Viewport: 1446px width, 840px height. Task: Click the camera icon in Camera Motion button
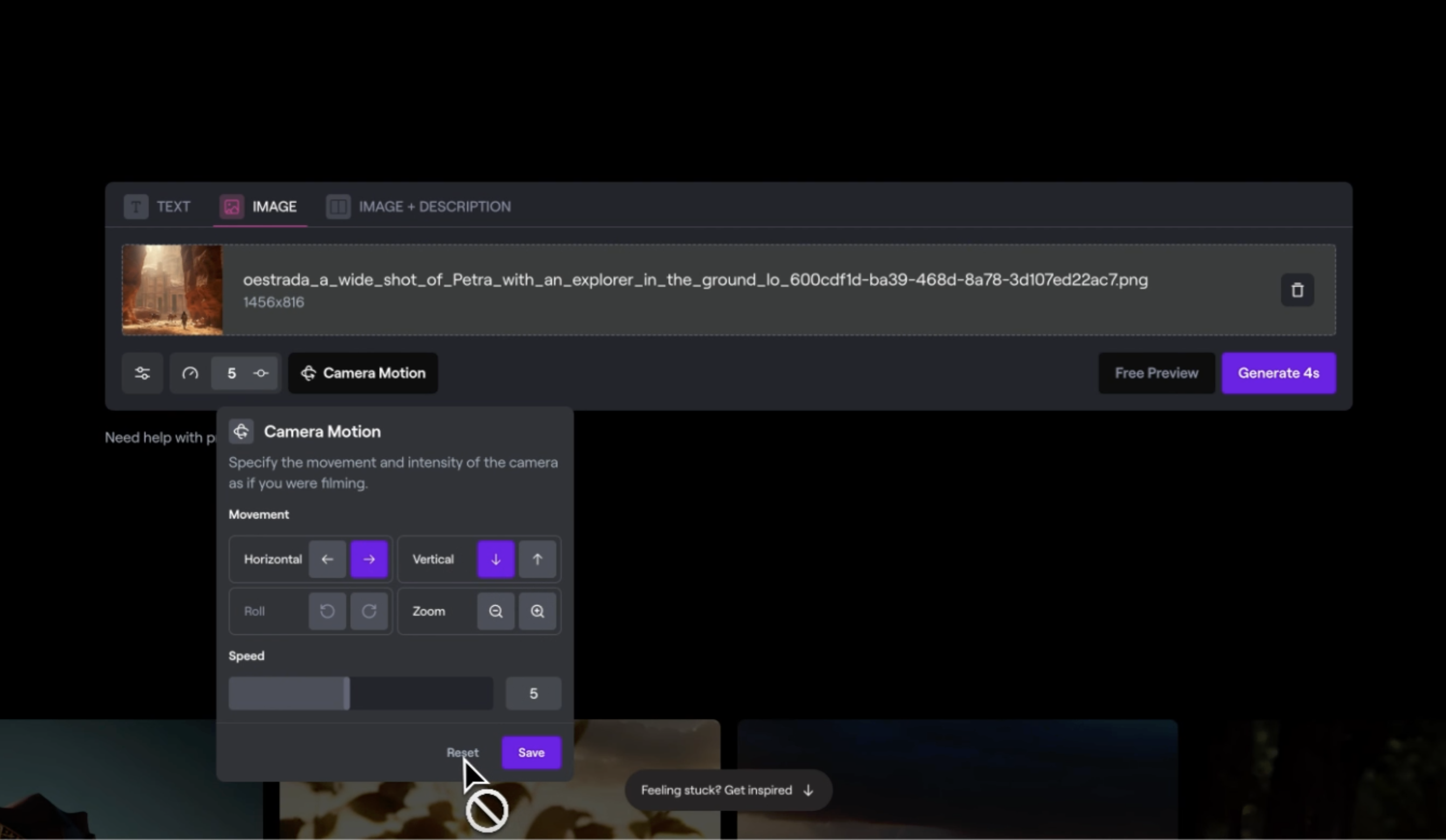(308, 374)
